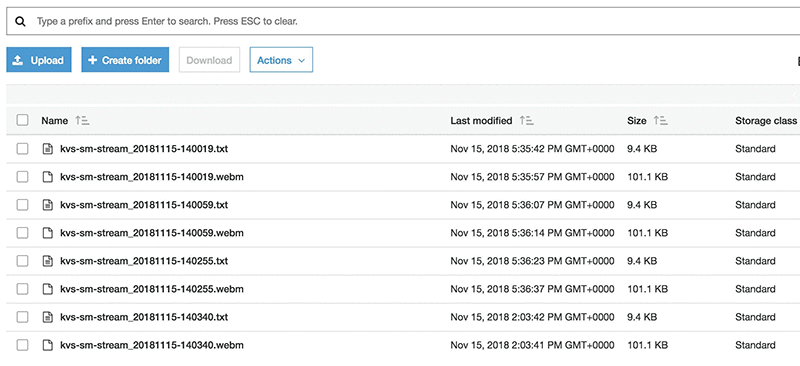Click Standard storage class of 140059.txt row

(755, 205)
